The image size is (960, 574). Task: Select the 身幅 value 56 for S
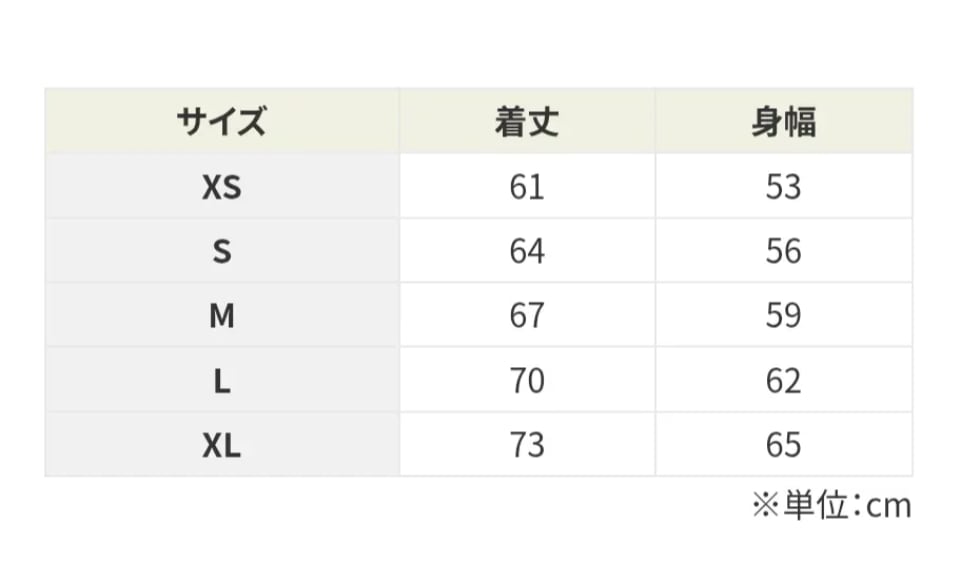pyautogui.click(x=783, y=251)
